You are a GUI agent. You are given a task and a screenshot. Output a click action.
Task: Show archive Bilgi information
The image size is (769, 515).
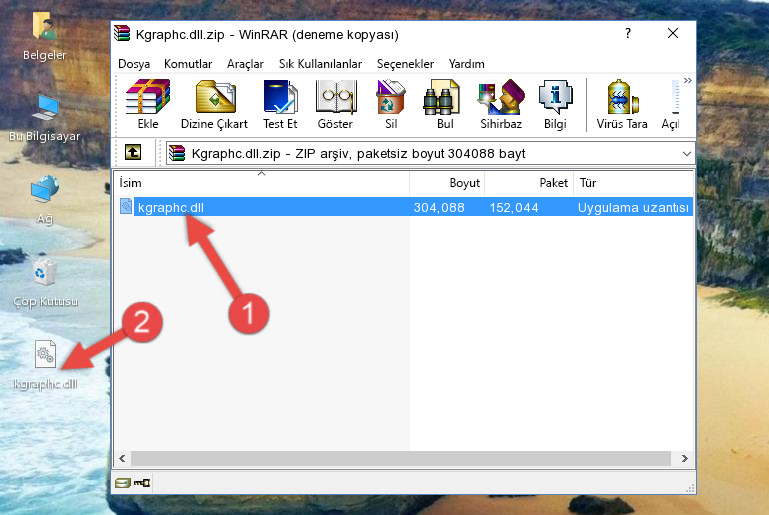pyautogui.click(x=555, y=104)
